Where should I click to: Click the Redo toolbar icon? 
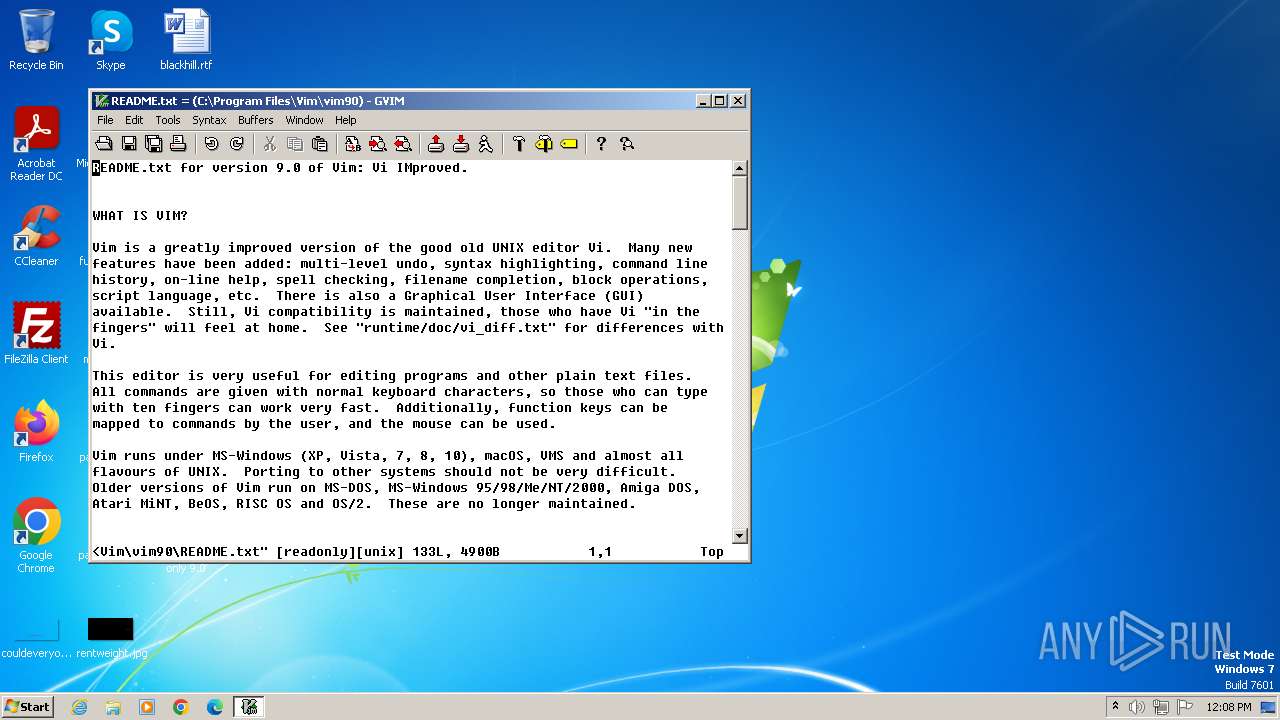pos(237,144)
